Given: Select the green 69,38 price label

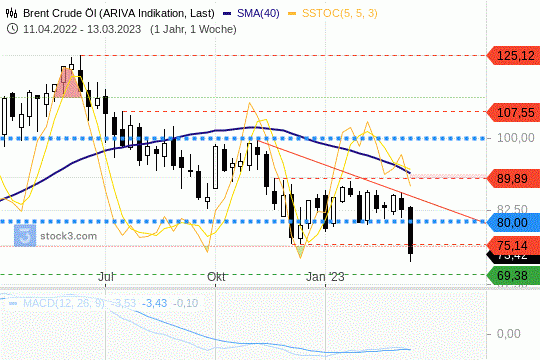Looking at the screenshot, I should 513,275.
